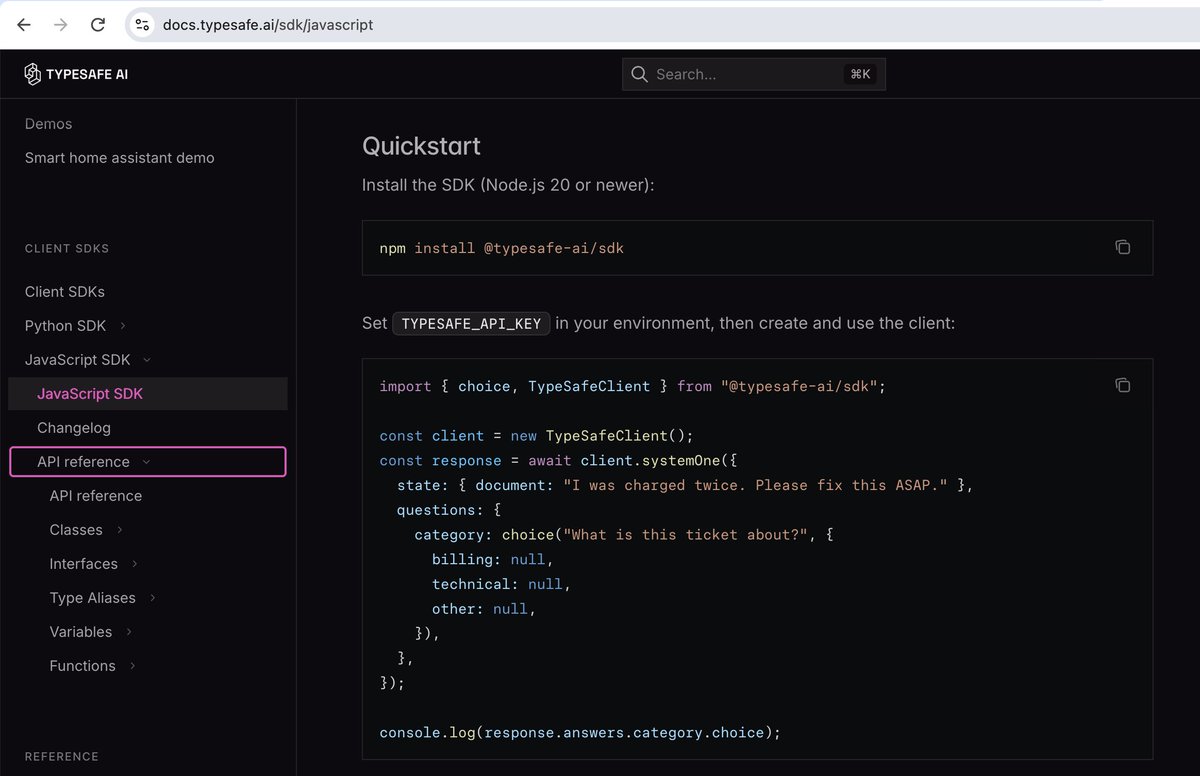Click the 'technical: null' code line
The height and width of the screenshot is (776, 1200).
pos(501,584)
